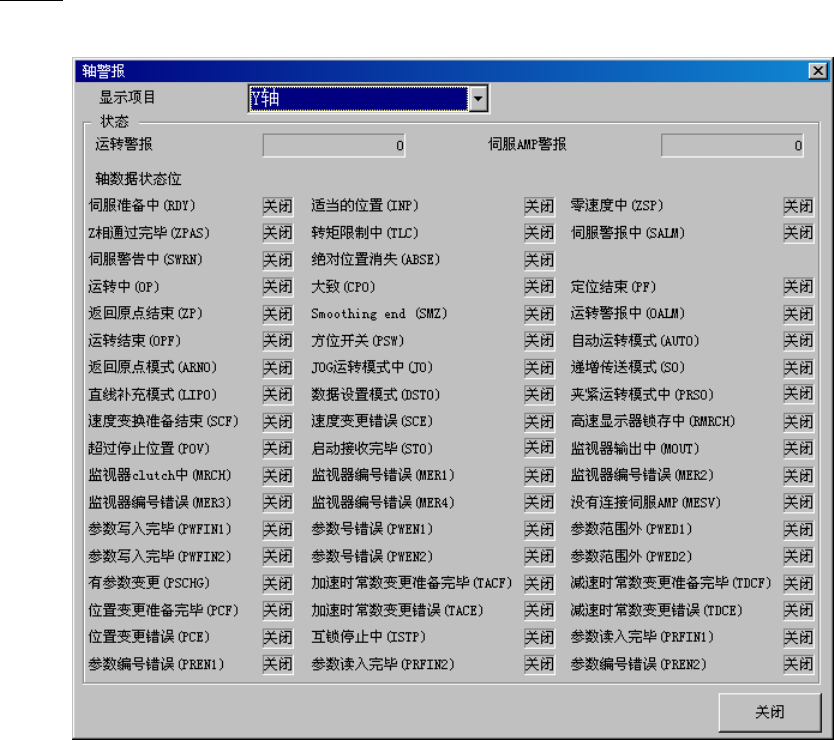The height and width of the screenshot is (740, 834).
Task: Click the 轴数据状态位 heading text
Action: (138, 179)
